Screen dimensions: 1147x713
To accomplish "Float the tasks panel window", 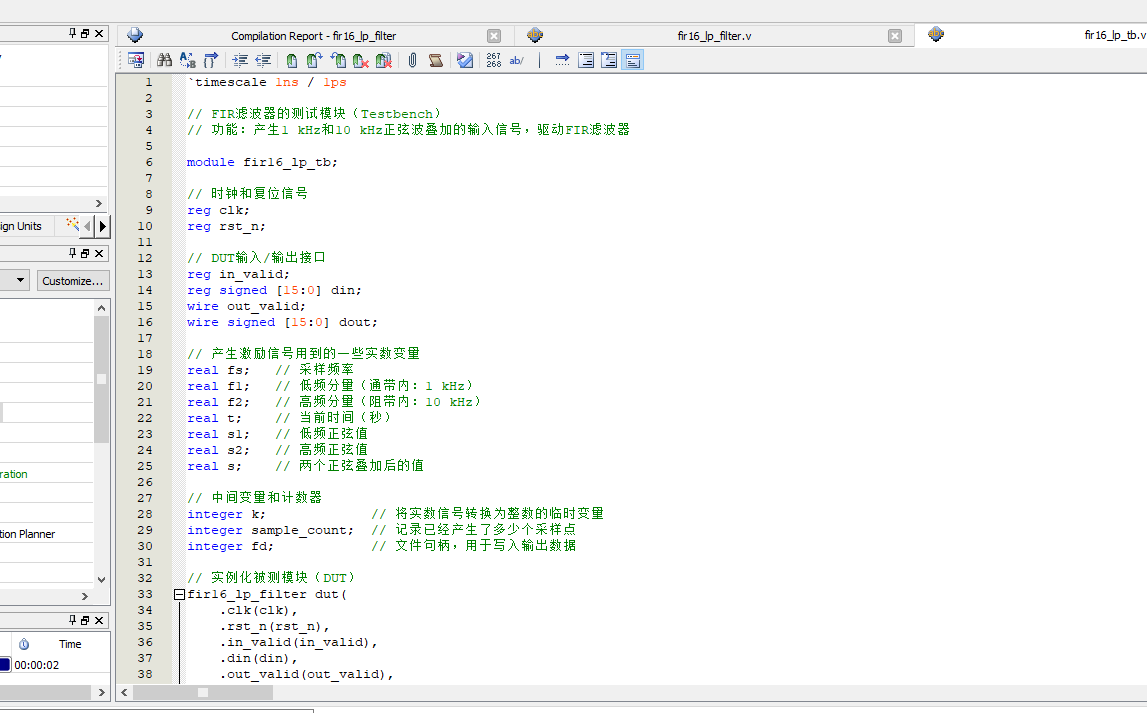I will tap(85, 253).
